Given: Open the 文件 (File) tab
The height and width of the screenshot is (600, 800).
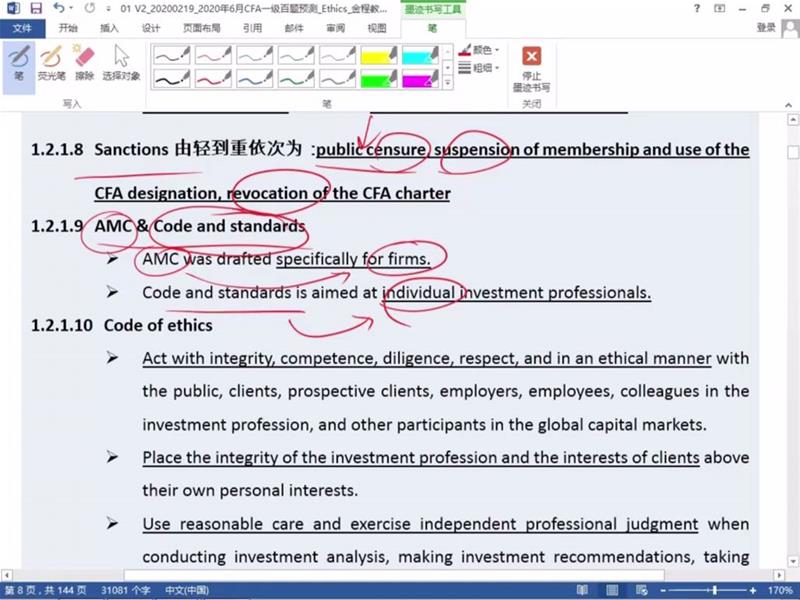Looking at the screenshot, I should [22, 28].
